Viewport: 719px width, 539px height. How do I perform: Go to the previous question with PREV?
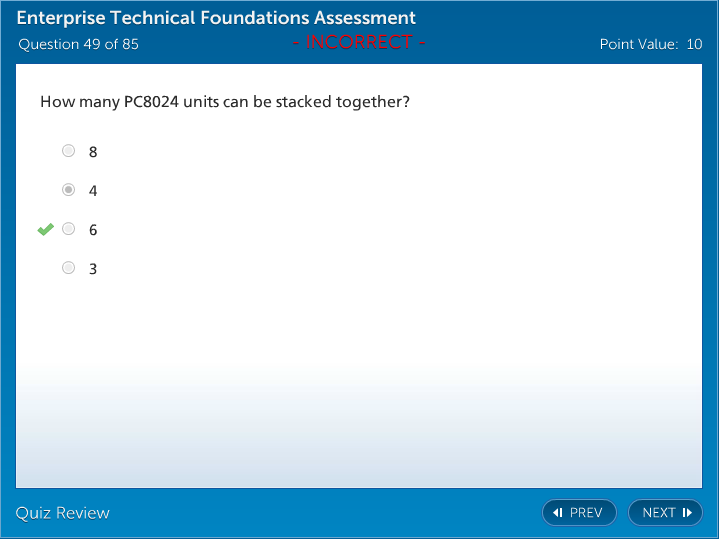tap(579, 513)
